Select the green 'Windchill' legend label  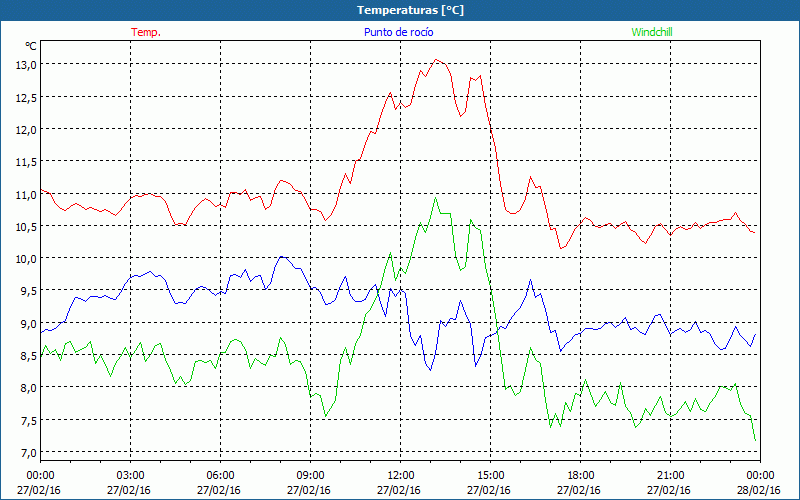tap(652, 32)
